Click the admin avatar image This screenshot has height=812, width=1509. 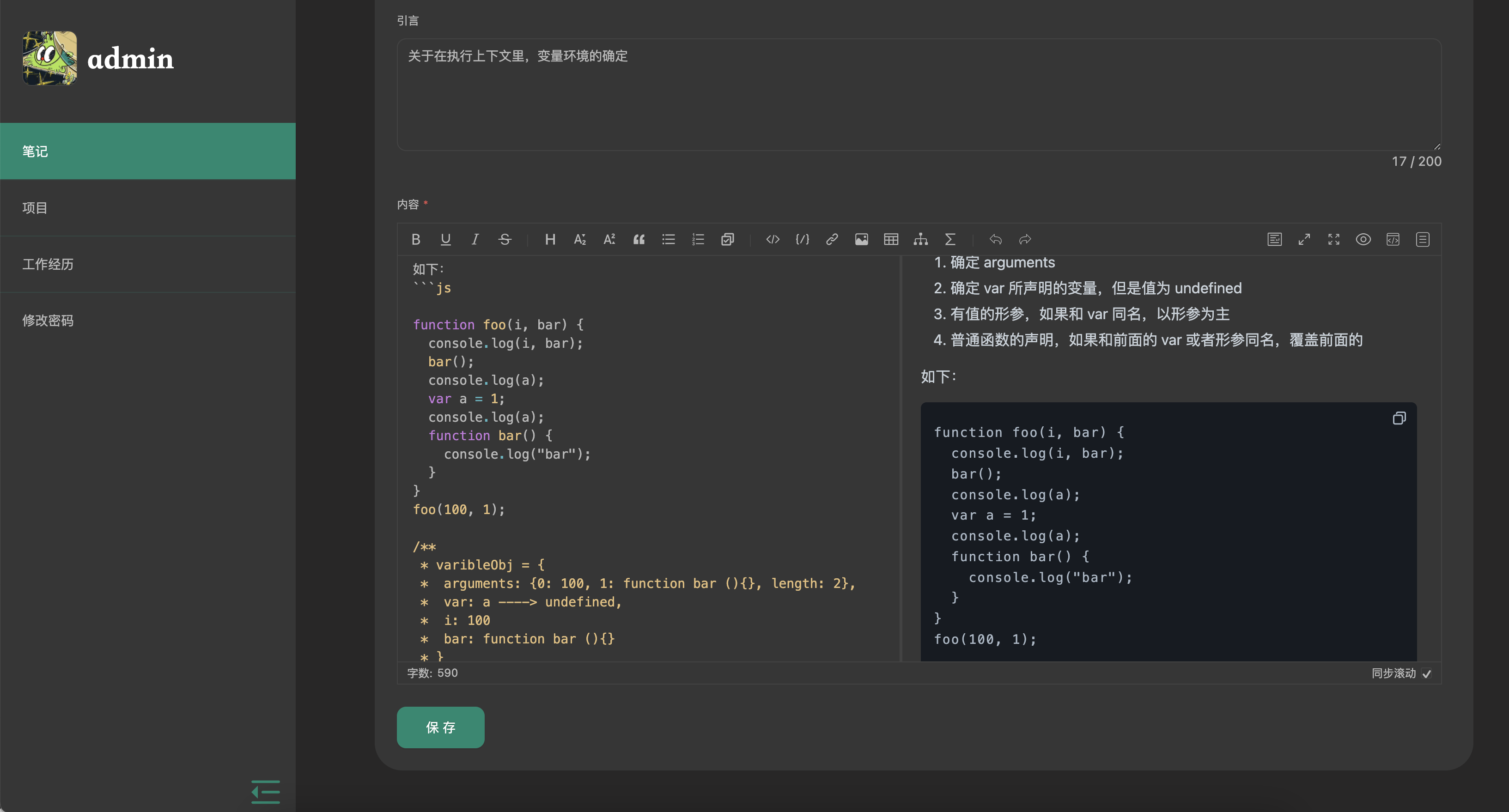tap(50, 58)
